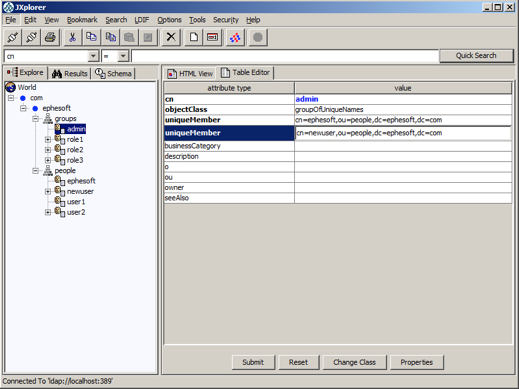The height and width of the screenshot is (389, 519).
Task: Select the Explore tab
Action: (26, 72)
